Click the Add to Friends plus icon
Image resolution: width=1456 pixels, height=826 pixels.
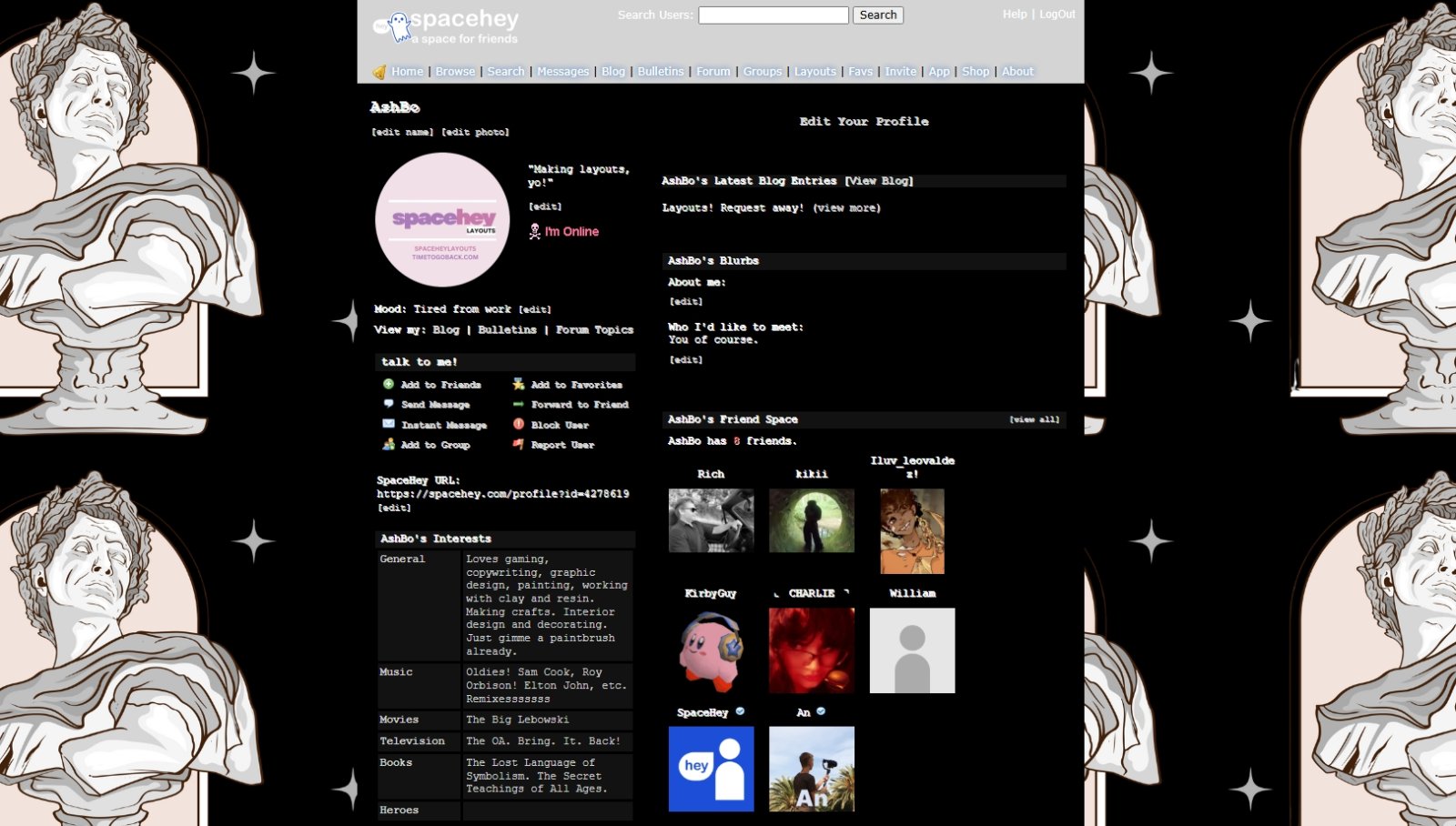pyautogui.click(x=389, y=385)
